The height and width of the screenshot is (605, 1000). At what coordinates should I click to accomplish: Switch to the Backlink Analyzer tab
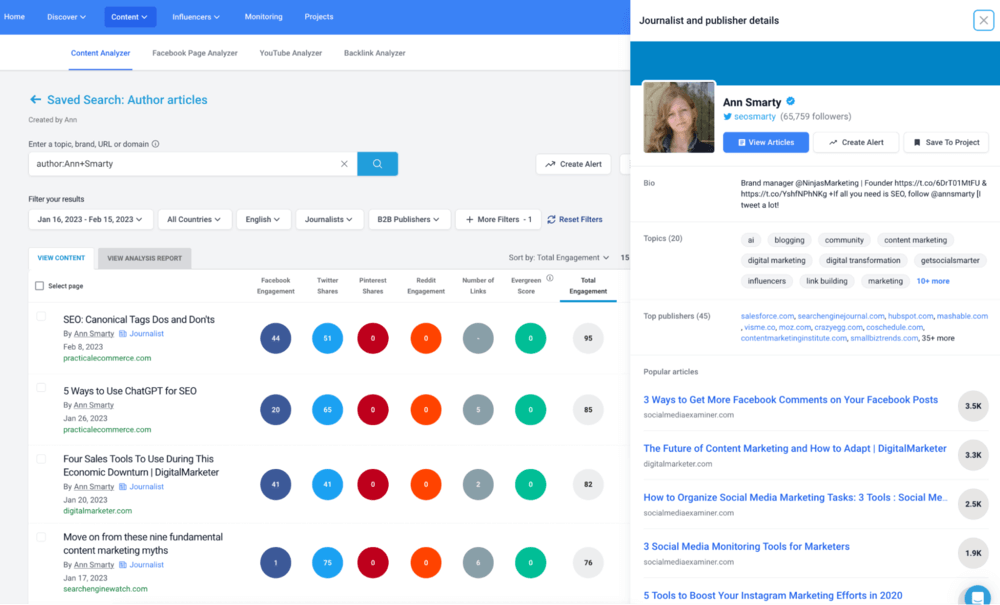pyautogui.click(x=374, y=53)
